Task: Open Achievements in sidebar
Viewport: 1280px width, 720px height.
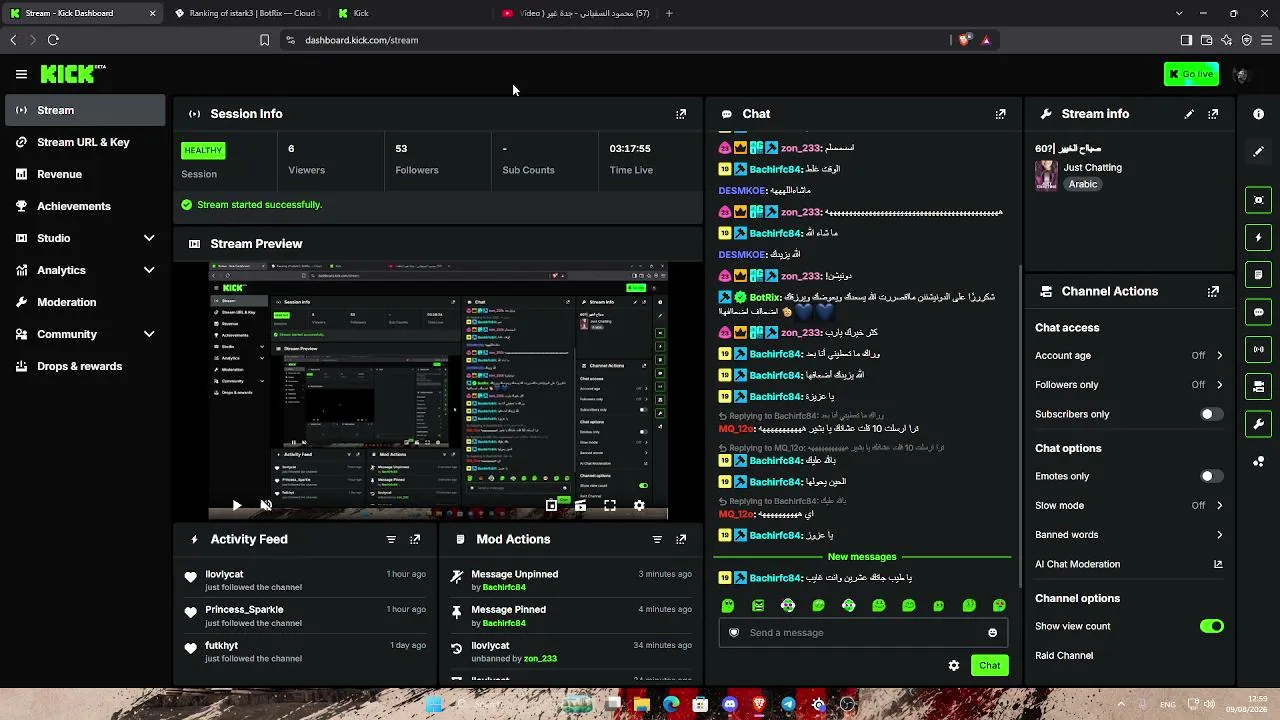Action: tap(85, 206)
